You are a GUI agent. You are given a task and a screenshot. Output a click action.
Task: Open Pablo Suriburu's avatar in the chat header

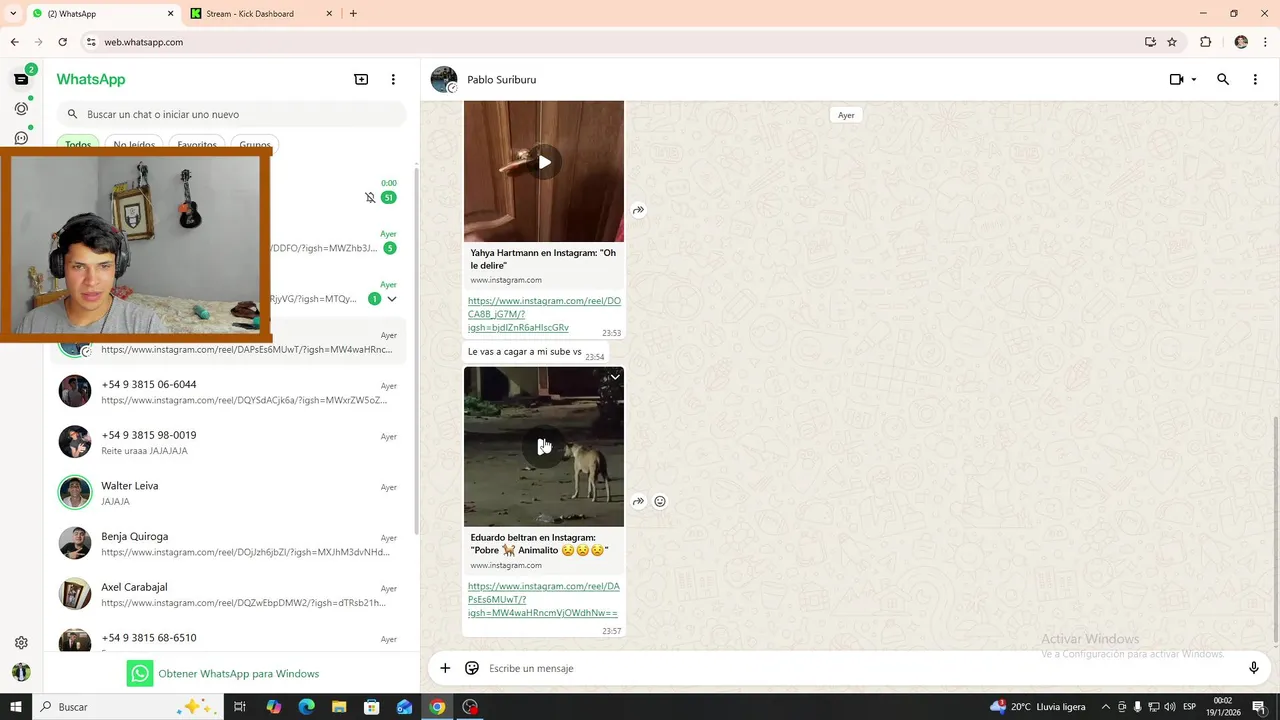tap(444, 79)
